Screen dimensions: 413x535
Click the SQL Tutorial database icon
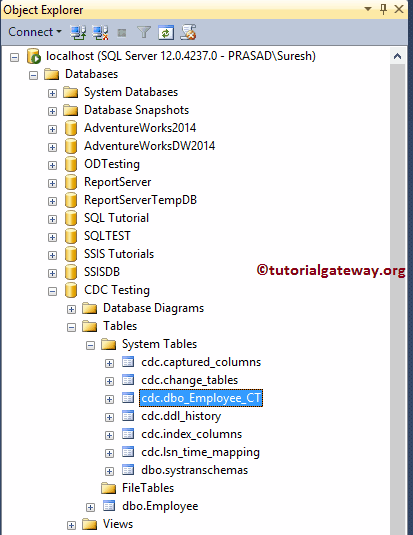[71, 218]
